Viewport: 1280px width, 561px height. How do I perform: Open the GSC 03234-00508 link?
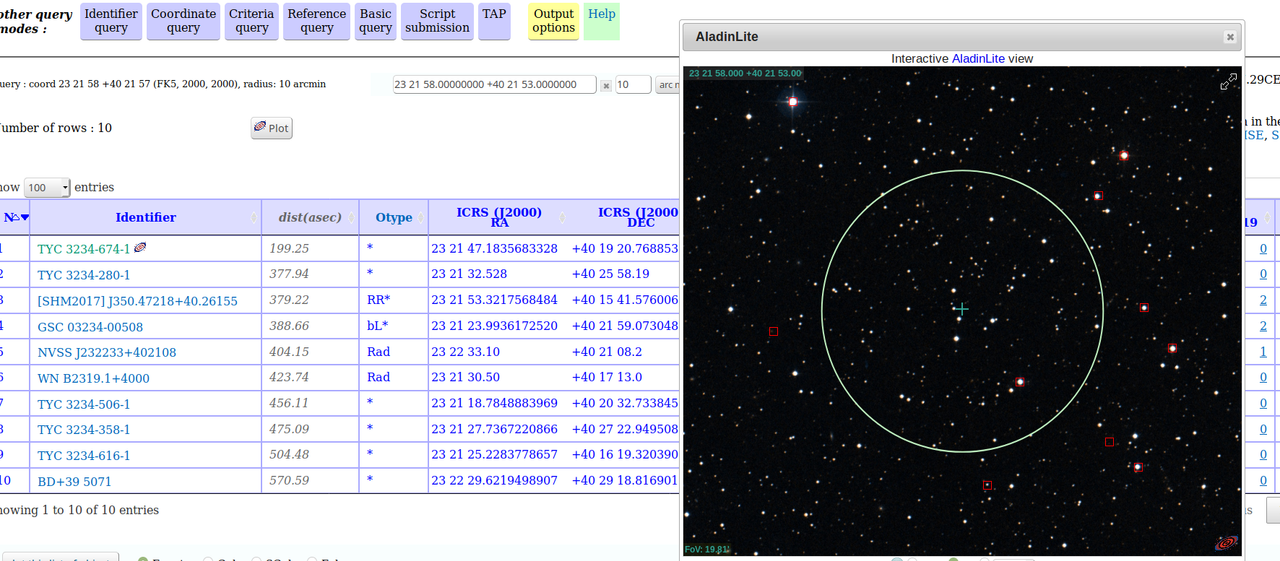click(x=90, y=327)
